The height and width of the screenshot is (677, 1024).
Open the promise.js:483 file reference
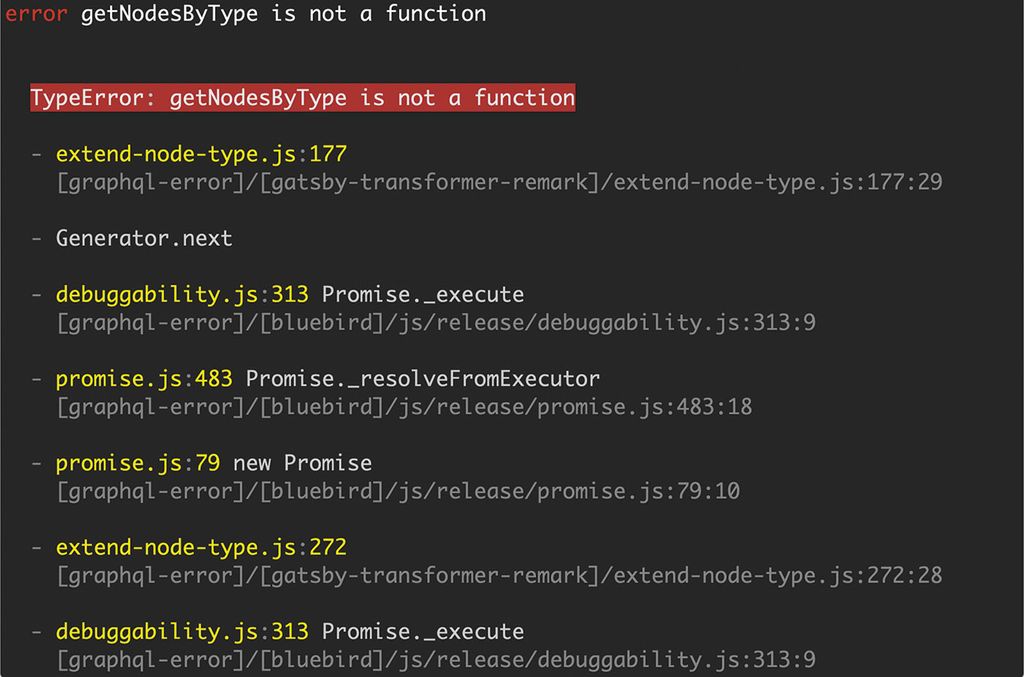[144, 379]
